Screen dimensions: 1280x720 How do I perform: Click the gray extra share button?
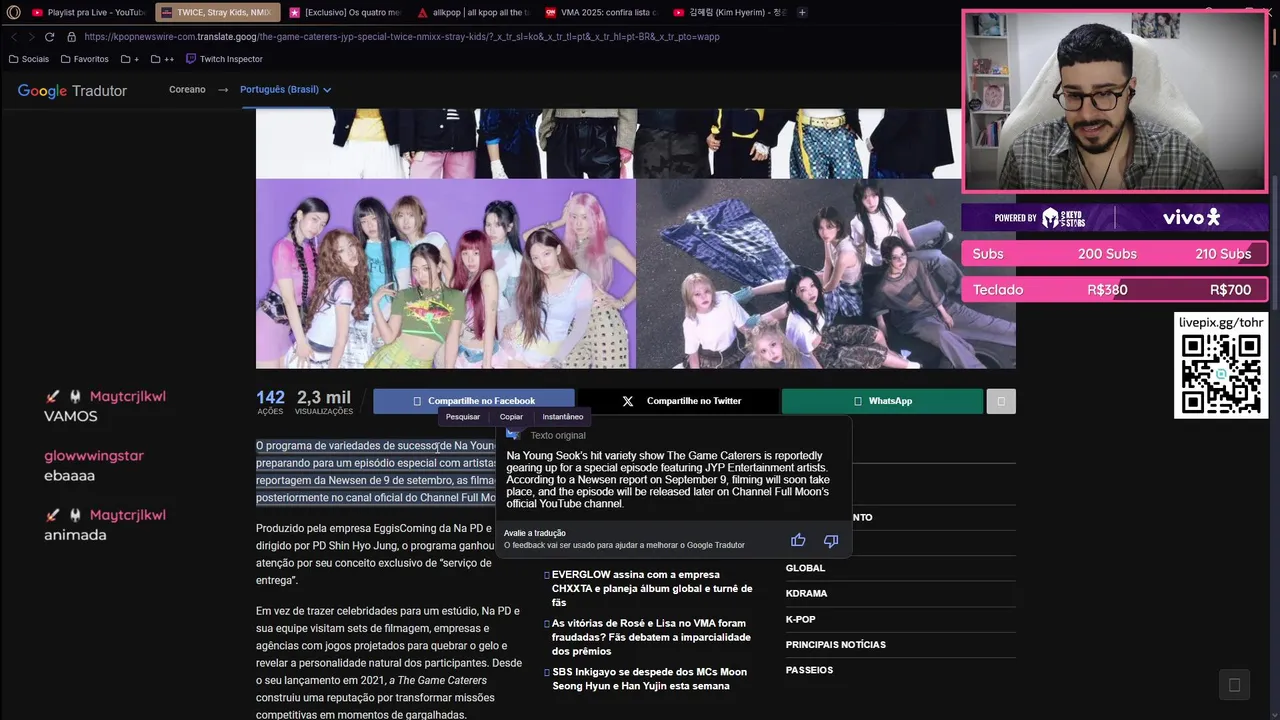(x=1001, y=401)
